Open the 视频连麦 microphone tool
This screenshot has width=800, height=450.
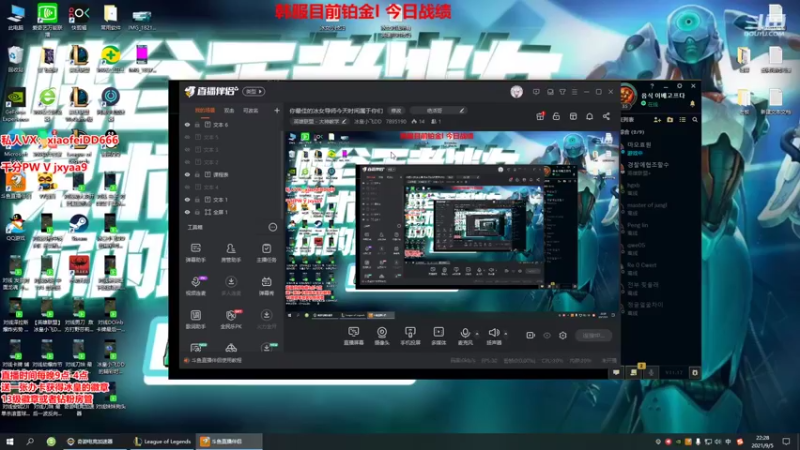click(x=195, y=286)
